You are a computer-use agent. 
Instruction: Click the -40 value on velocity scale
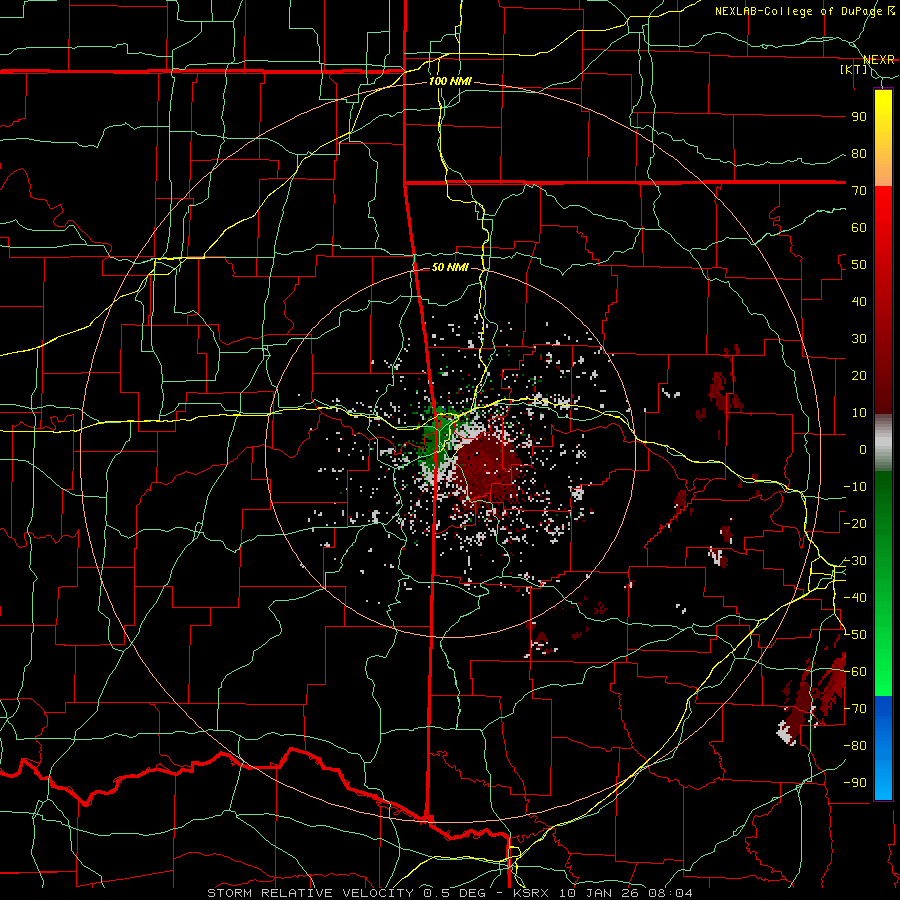855,598
